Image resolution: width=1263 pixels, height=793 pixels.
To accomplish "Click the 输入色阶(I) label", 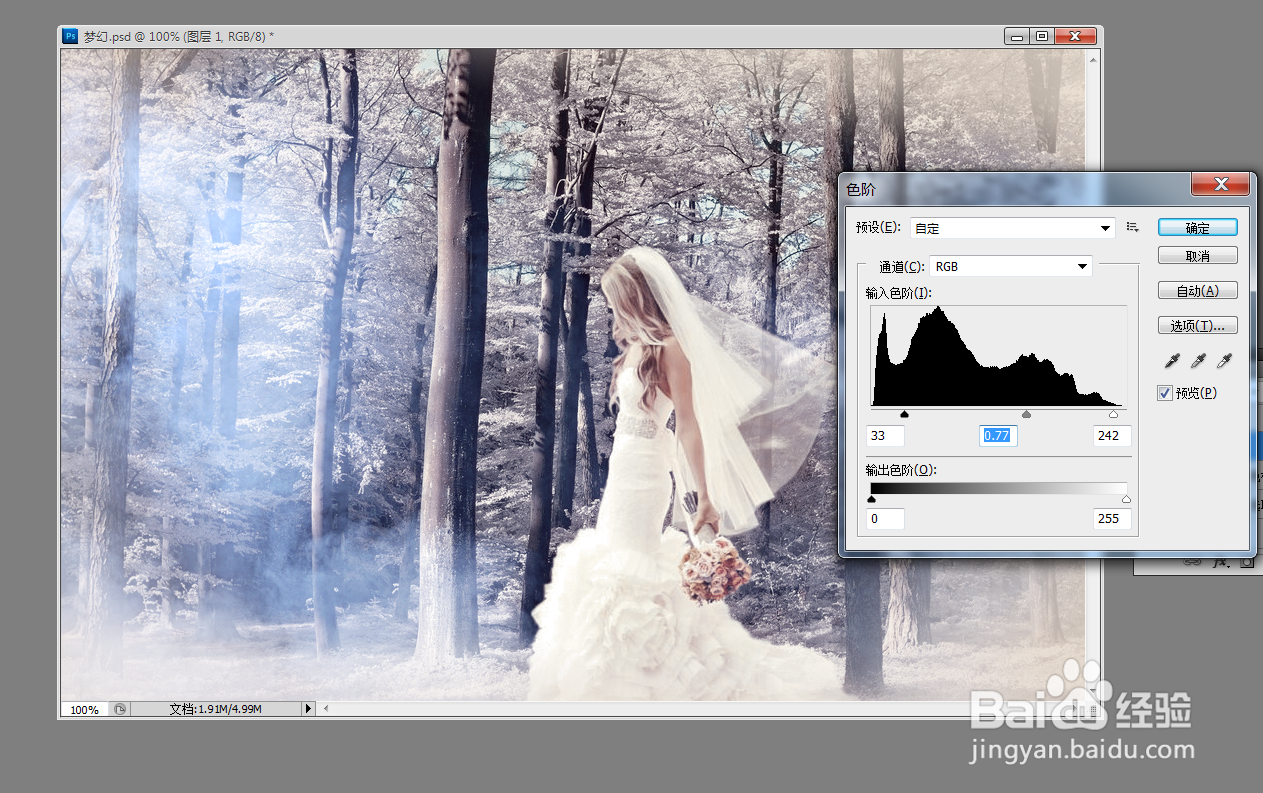I will pyautogui.click(x=899, y=293).
